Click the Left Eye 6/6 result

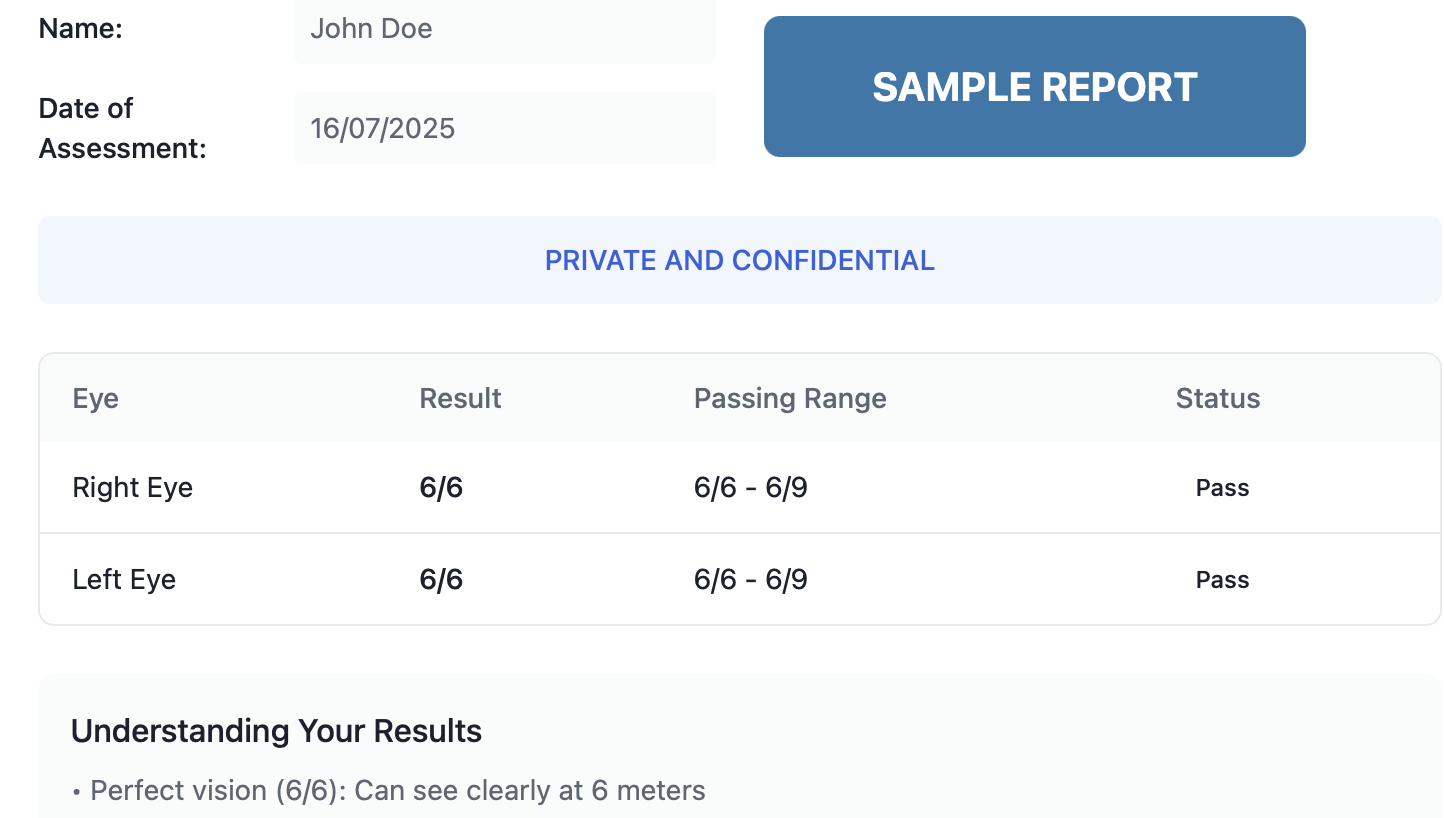point(441,580)
